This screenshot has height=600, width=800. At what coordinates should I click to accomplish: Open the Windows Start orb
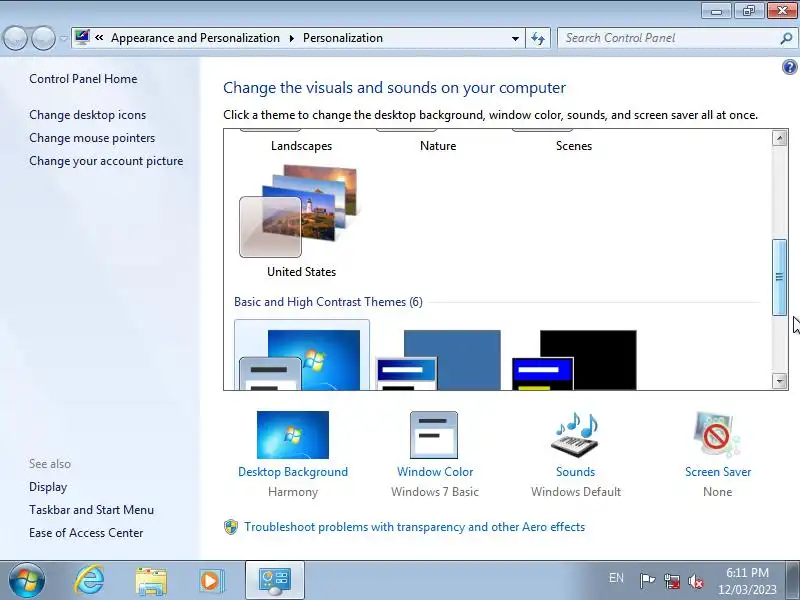pyautogui.click(x=27, y=580)
